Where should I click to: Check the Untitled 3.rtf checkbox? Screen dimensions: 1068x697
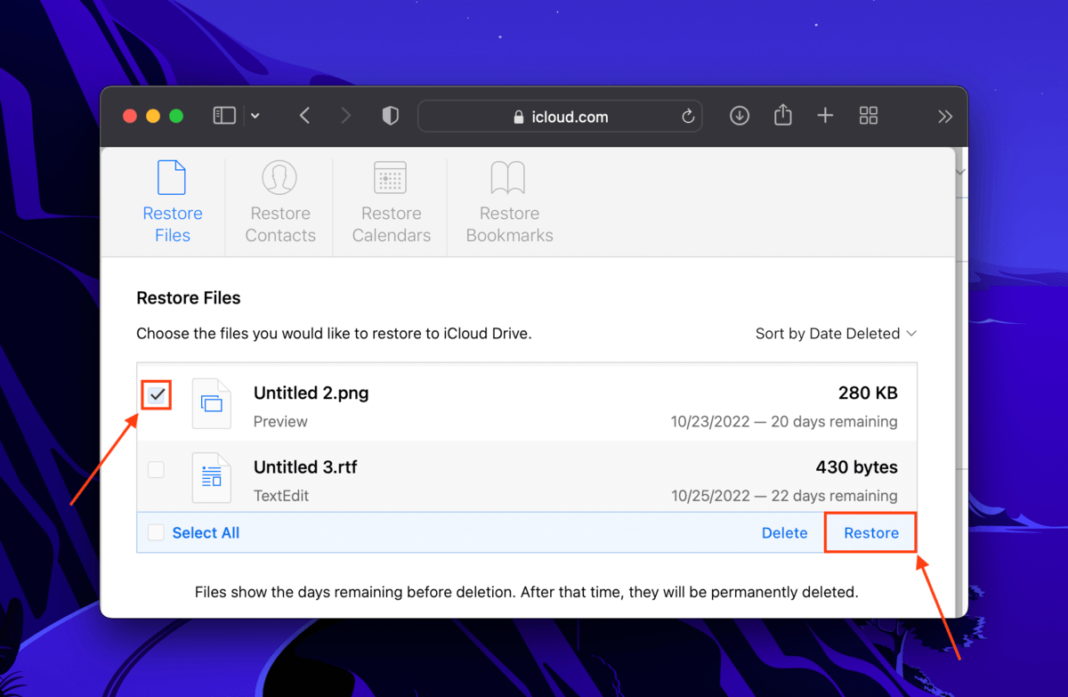pyautogui.click(x=156, y=469)
